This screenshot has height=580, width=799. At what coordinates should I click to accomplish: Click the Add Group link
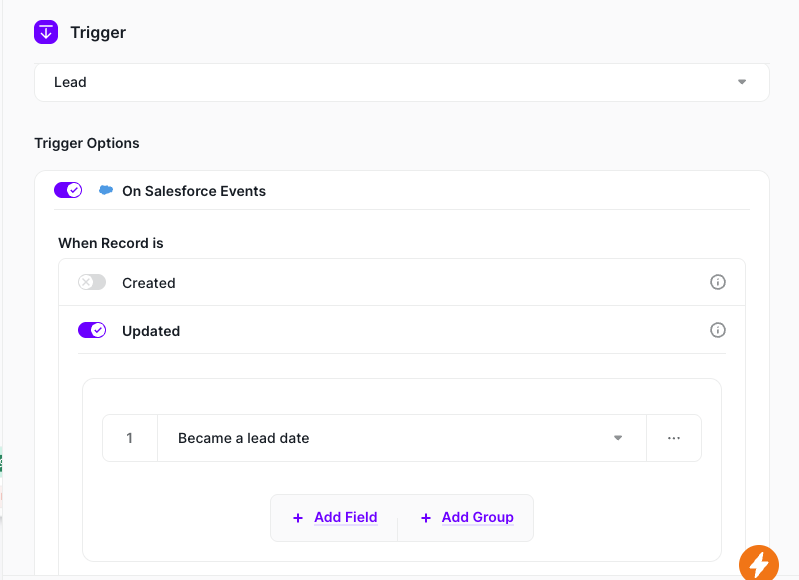click(477, 517)
